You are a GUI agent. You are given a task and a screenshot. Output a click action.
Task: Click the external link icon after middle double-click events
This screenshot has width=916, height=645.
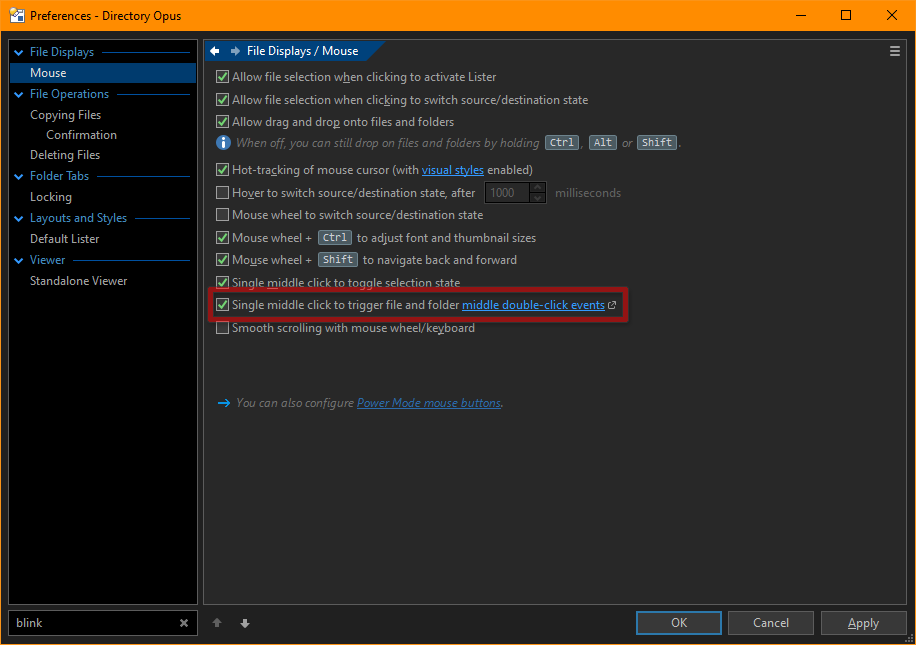pyautogui.click(x=612, y=305)
